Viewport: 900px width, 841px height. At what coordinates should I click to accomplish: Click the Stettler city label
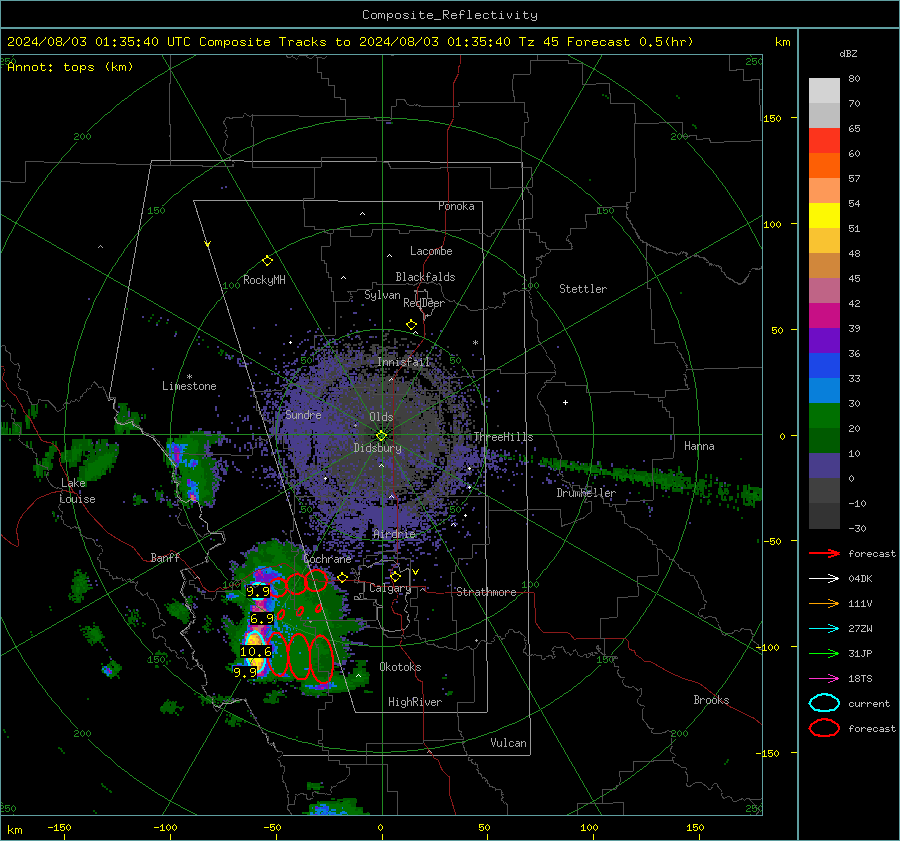(583, 289)
